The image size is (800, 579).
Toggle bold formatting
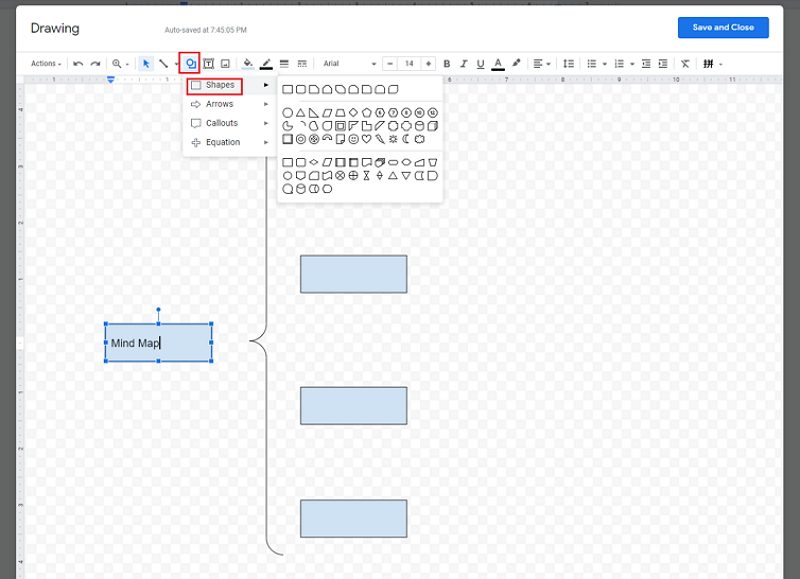point(446,63)
